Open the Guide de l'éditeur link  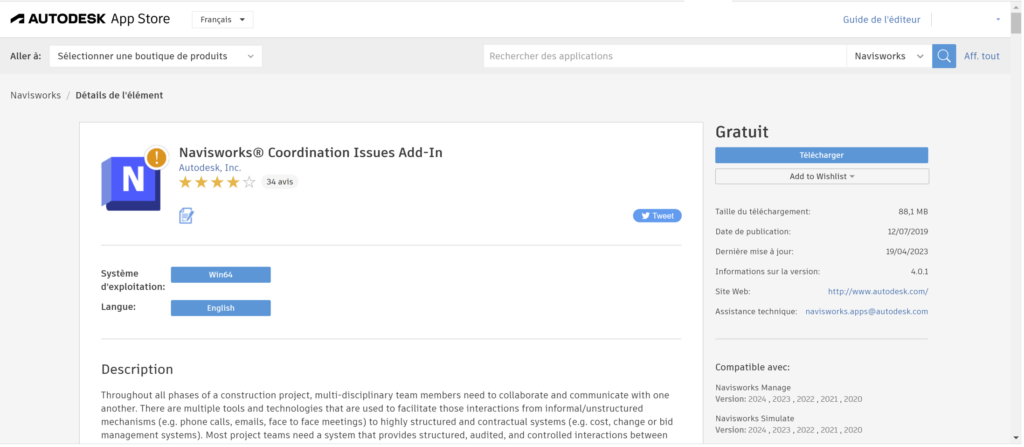(881, 20)
